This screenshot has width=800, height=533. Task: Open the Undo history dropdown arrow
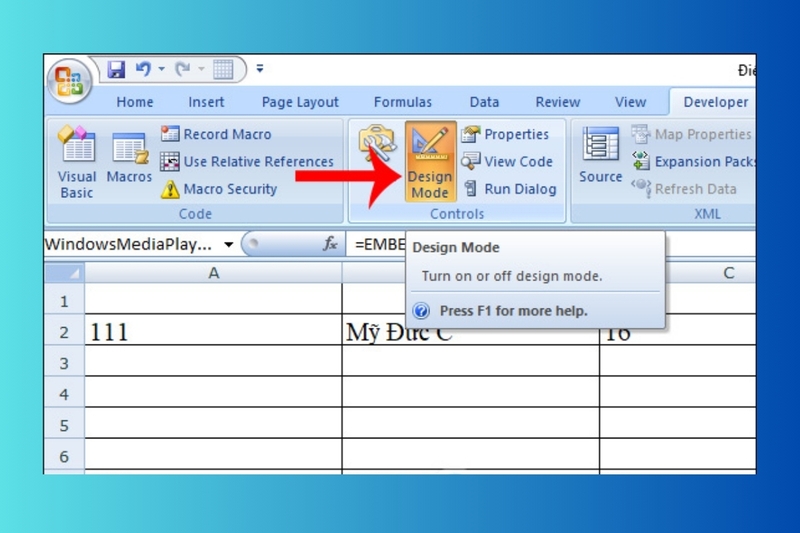pyautogui.click(x=161, y=68)
